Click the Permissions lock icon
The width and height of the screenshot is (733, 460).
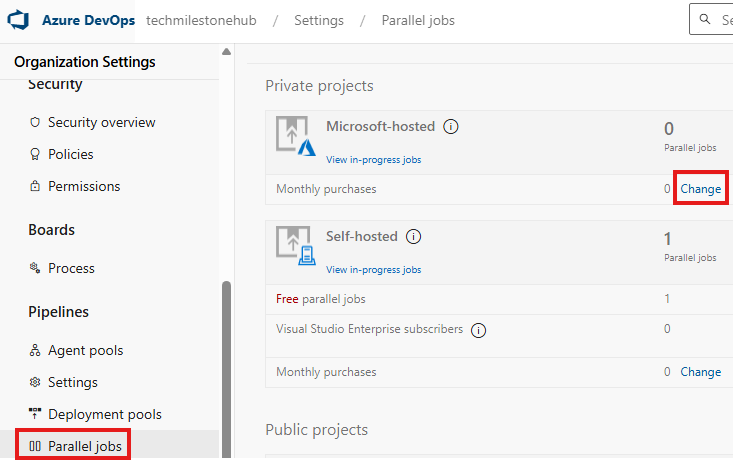[35, 186]
